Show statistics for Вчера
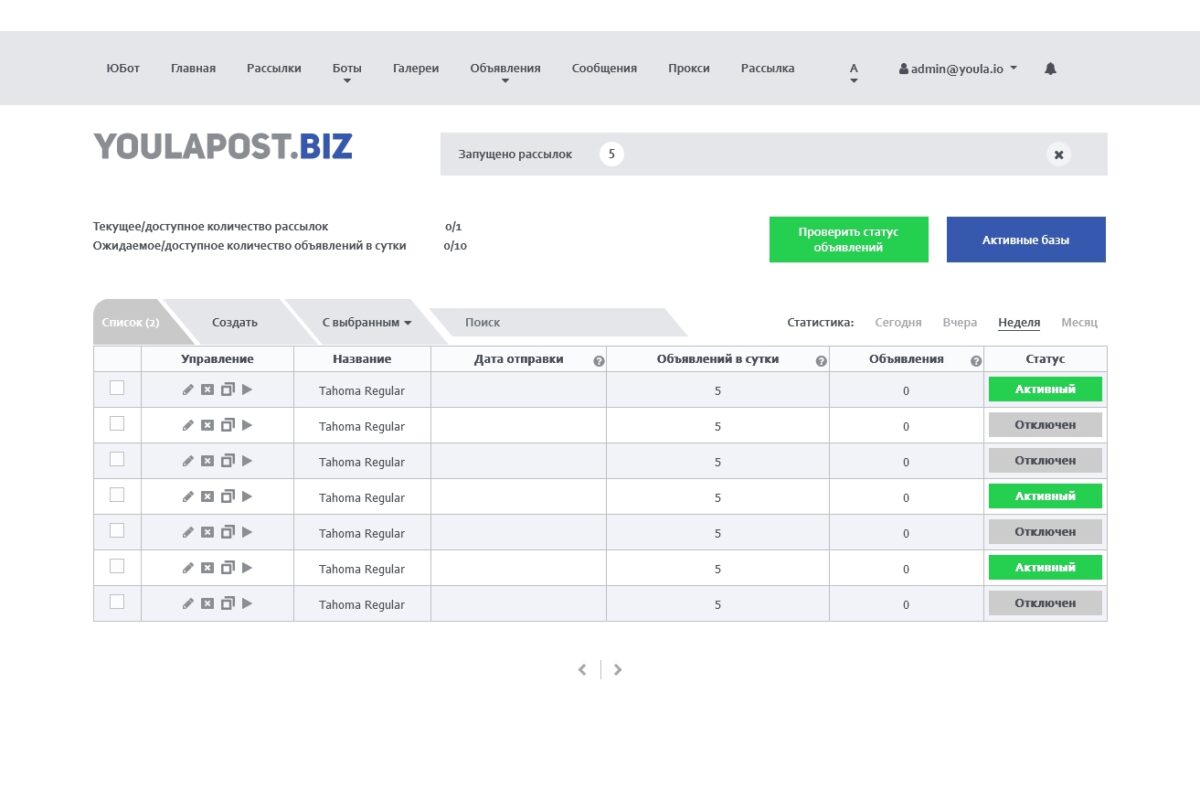The height and width of the screenshot is (800, 1200). pos(960,322)
